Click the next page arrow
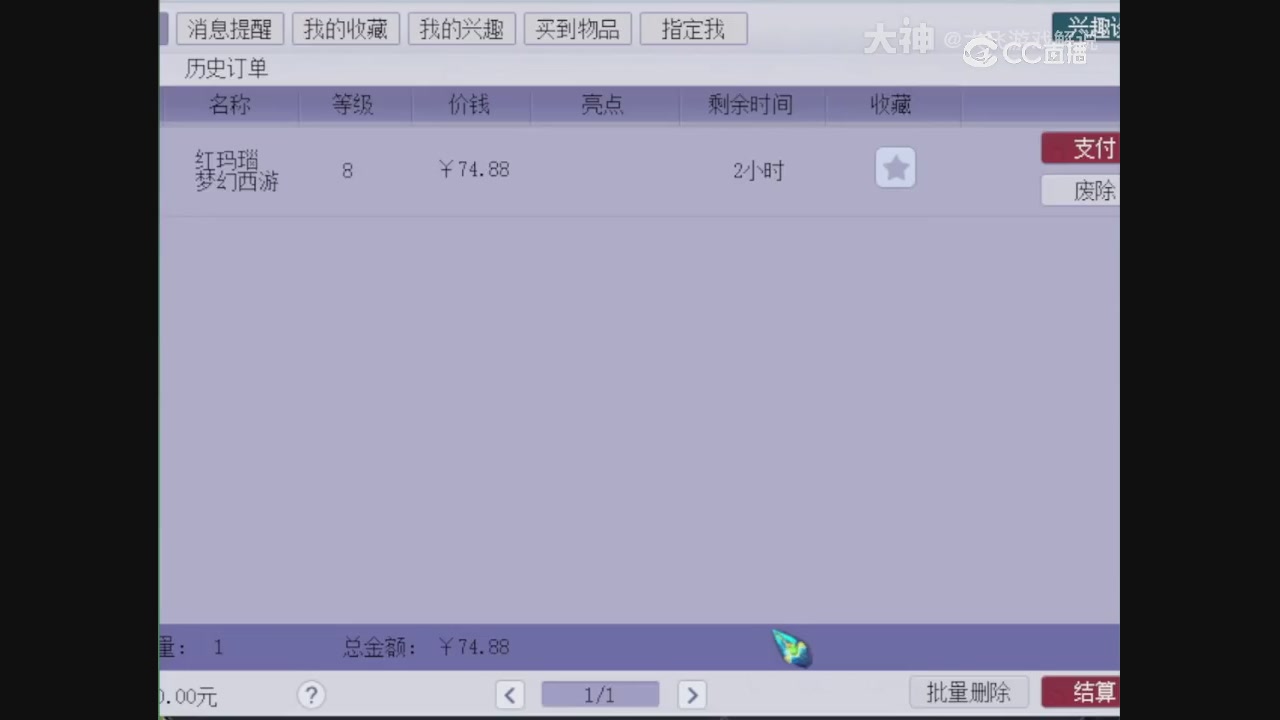 (692, 694)
